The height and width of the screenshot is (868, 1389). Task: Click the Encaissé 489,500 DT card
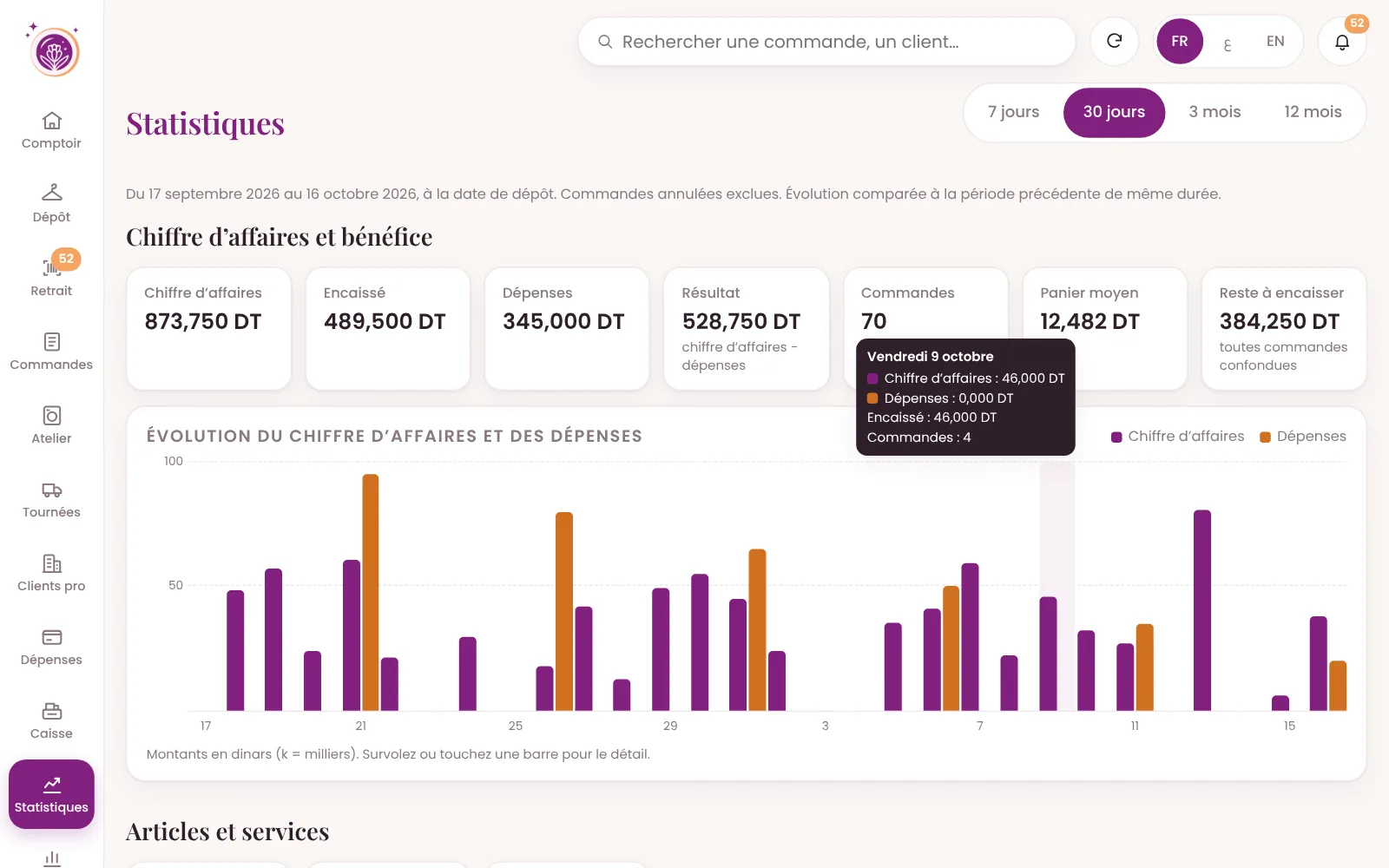click(x=388, y=329)
